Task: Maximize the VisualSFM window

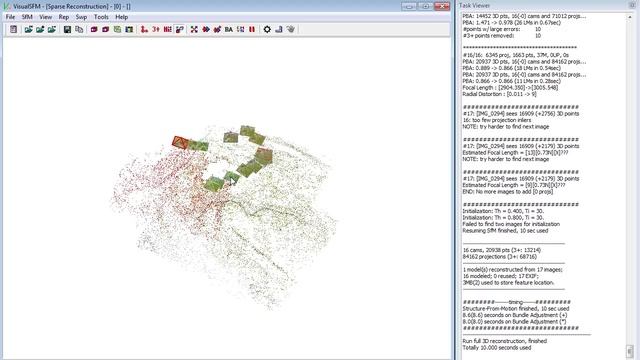Action: click(425, 7)
